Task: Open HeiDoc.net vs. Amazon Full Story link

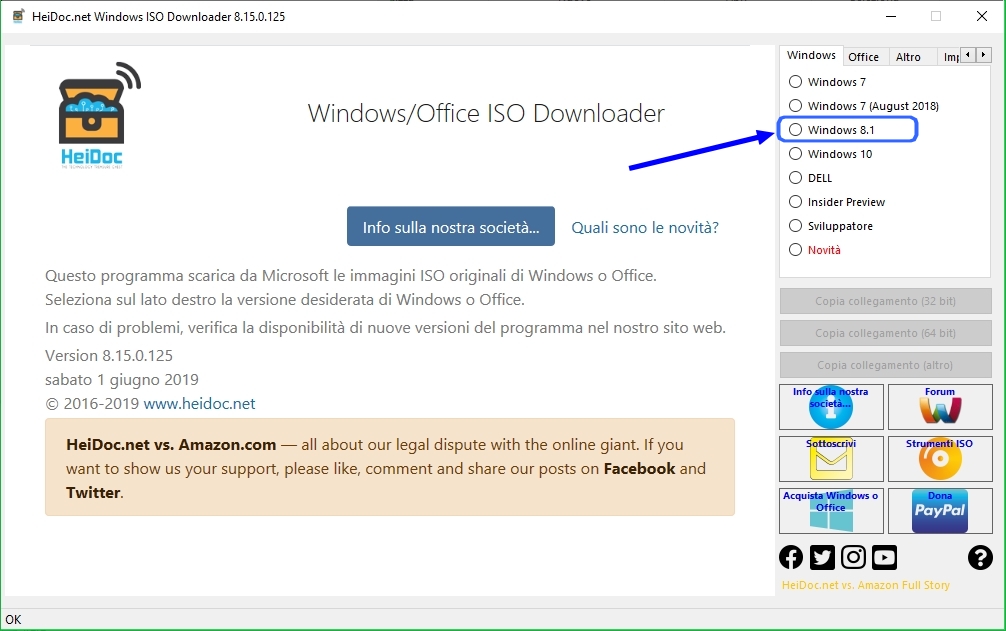Action: (865, 585)
